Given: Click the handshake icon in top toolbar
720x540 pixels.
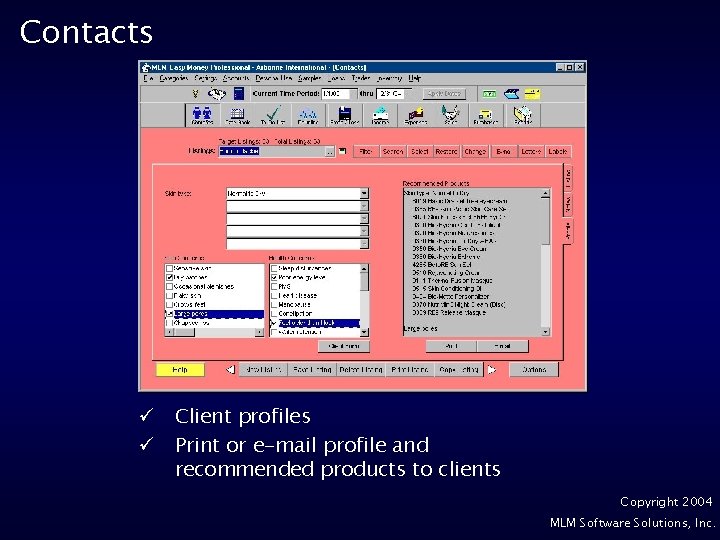Looking at the screenshot, I should click(217, 94).
